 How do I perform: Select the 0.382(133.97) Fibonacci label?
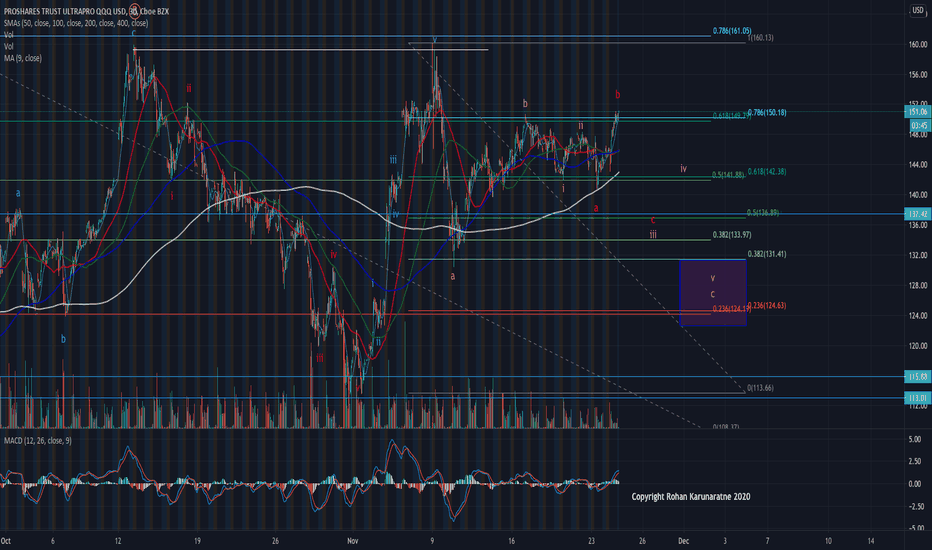click(x=732, y=235)
